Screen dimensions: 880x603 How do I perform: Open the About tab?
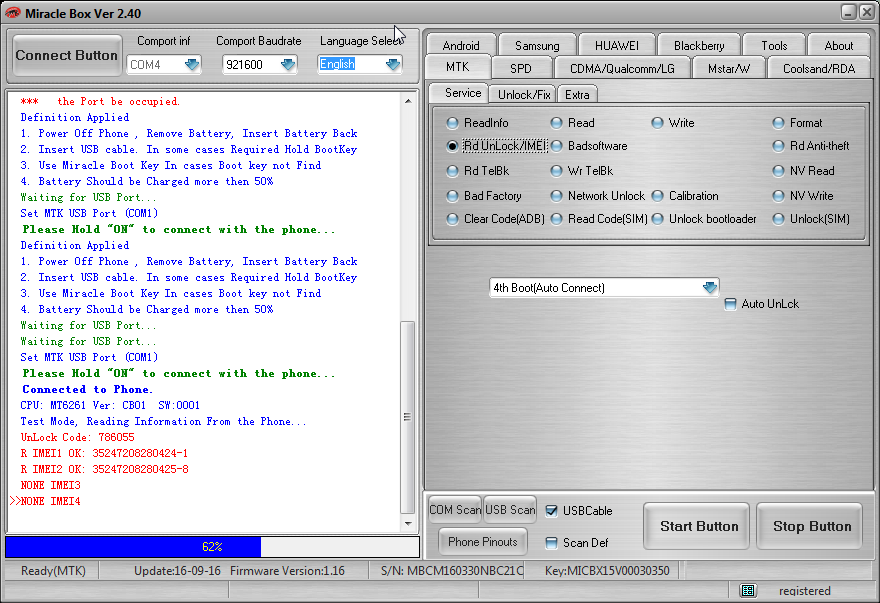tap(838, 45)
